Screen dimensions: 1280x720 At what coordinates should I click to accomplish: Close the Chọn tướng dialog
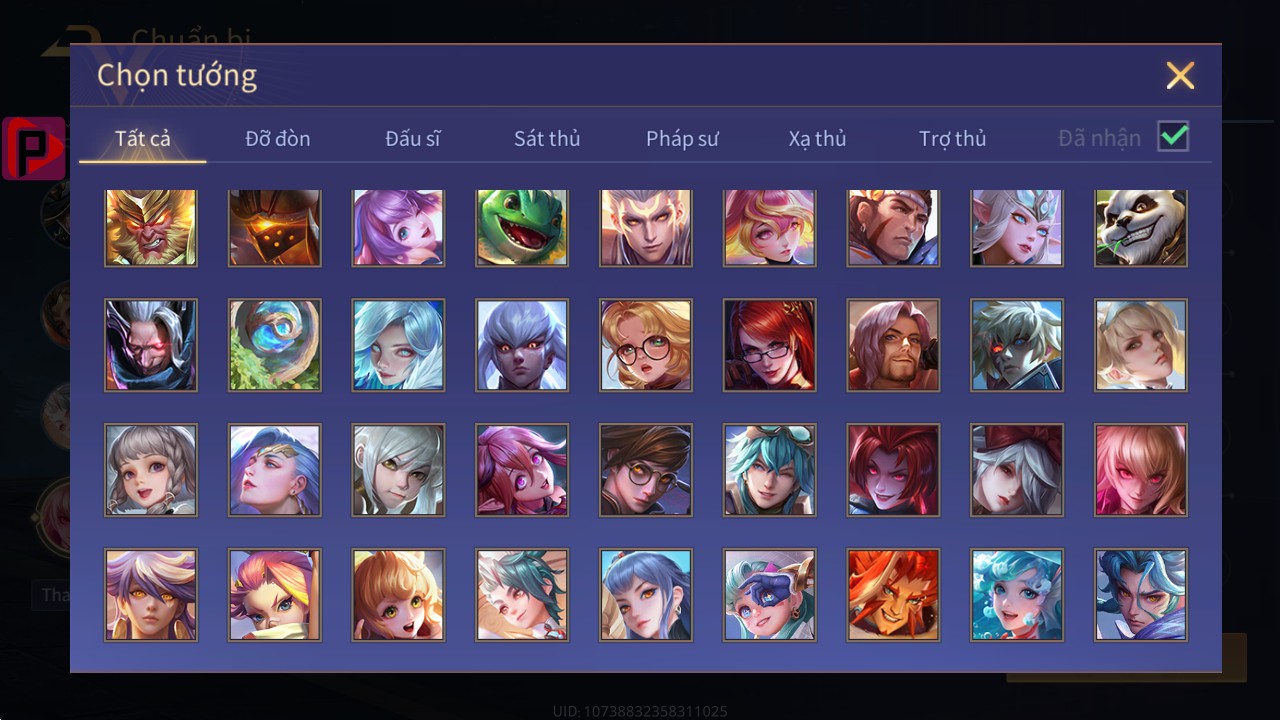1180,75
